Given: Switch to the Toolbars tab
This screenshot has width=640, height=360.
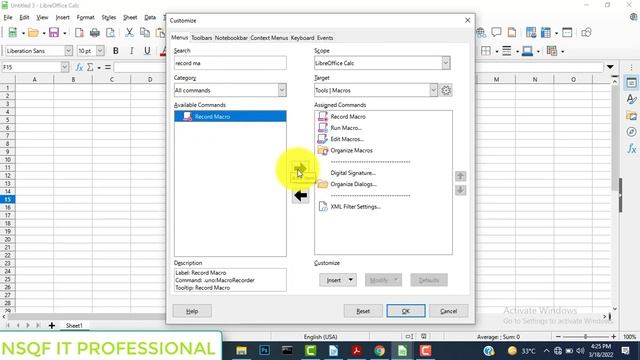Looking at the screenshot, I should 202,38.
